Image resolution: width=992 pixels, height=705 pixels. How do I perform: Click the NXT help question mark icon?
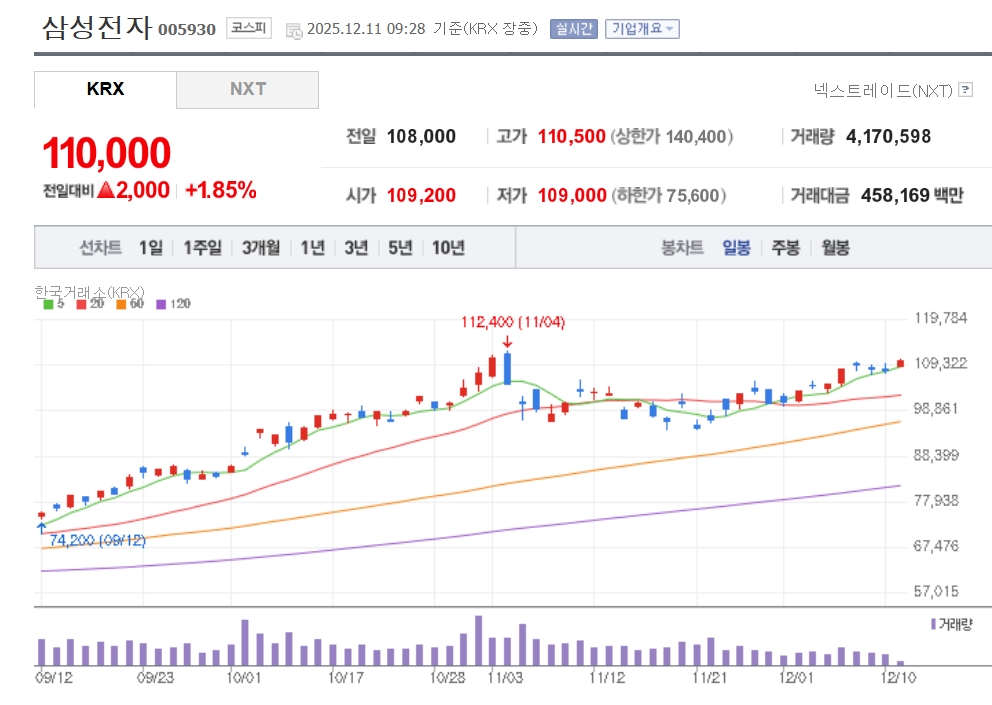pos(965,90)
